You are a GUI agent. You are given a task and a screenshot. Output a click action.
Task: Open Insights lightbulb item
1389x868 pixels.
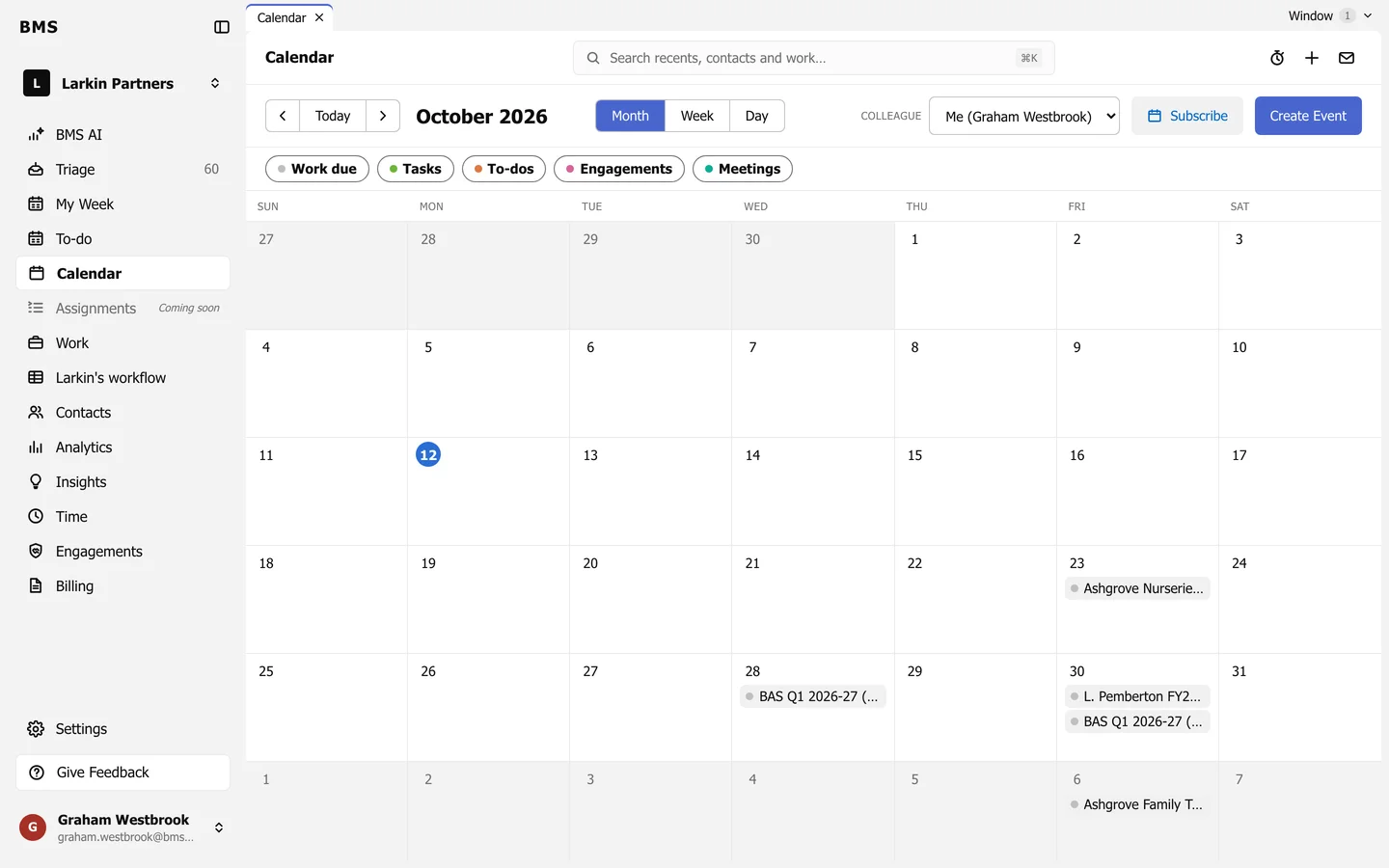click(x=123, y=481)
